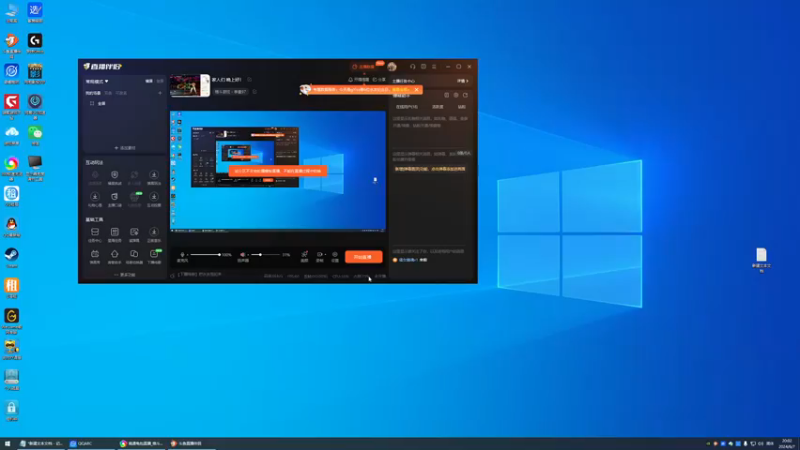800x450 pixels.
Task: Open the Windows Start button
Action: 7,443
